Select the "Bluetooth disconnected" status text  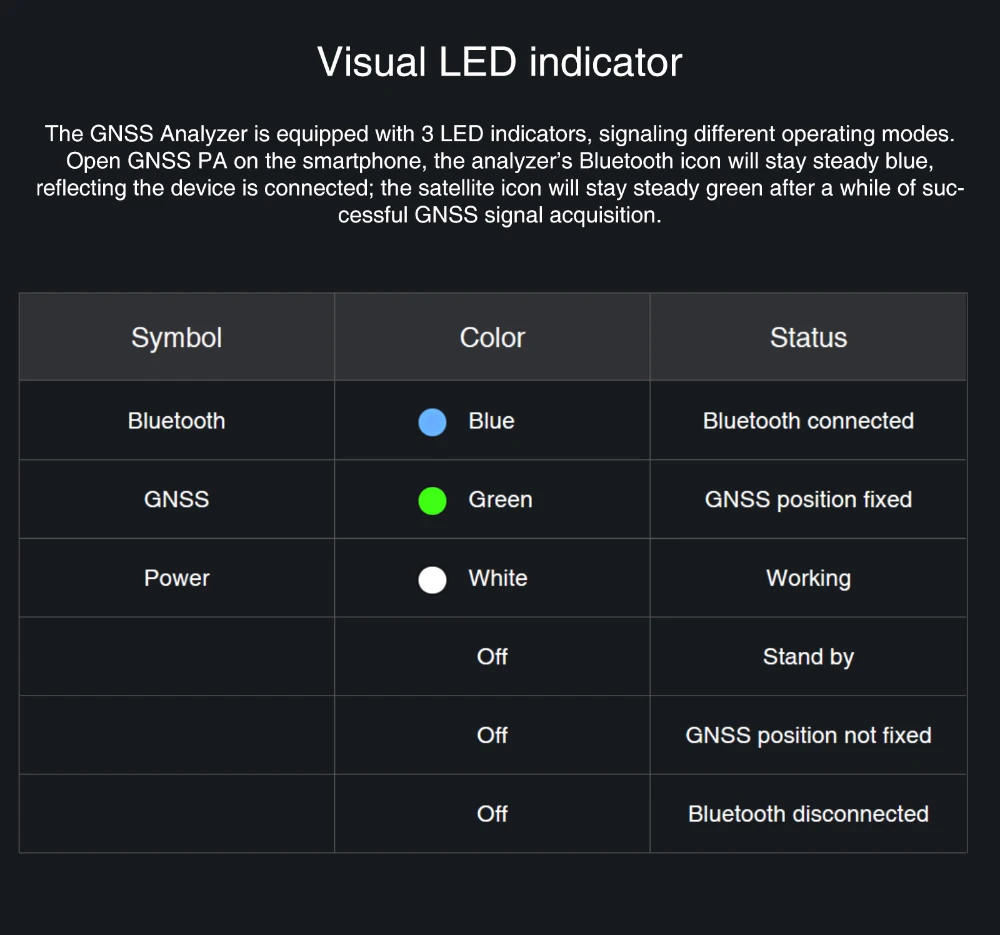808,814
